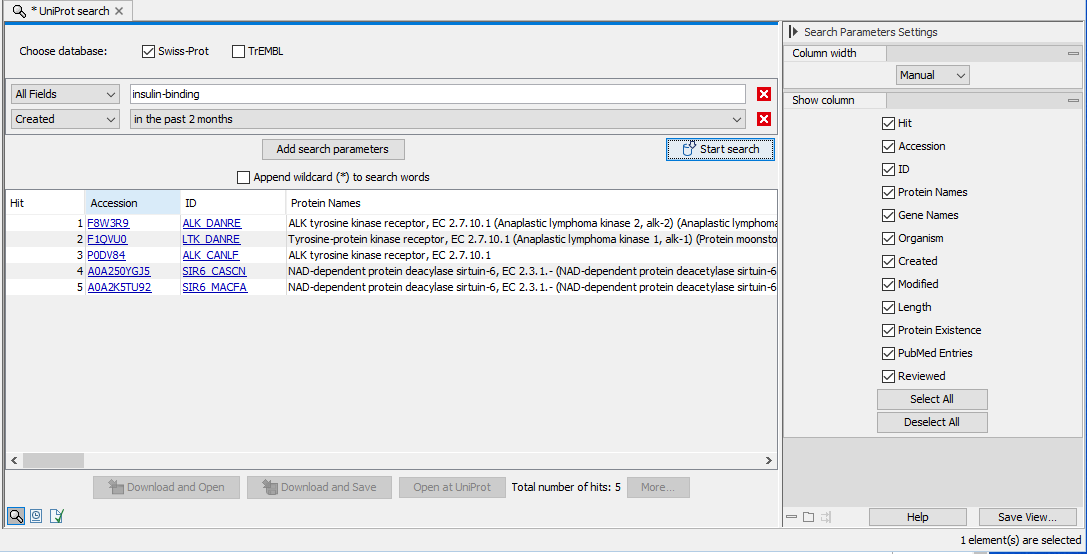Click the insulin-binding search text field
The height and width of the screenshot is (554, 1087).
(x=437, y=94)
